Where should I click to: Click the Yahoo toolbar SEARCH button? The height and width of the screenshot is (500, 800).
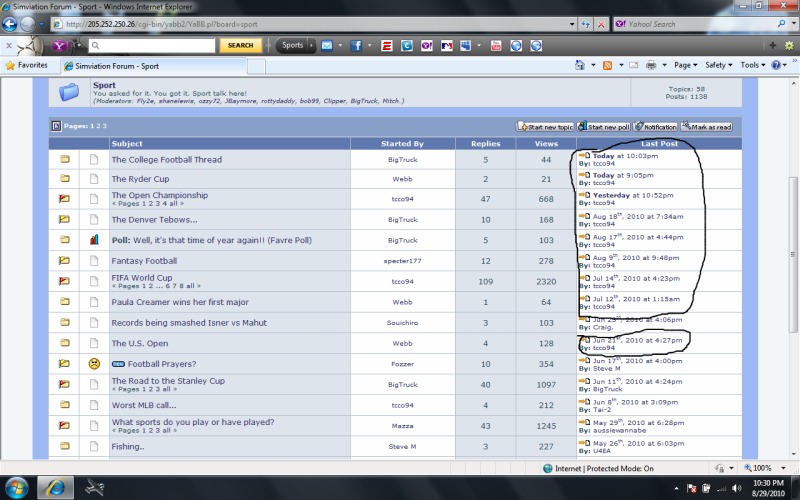coord(240,45)
